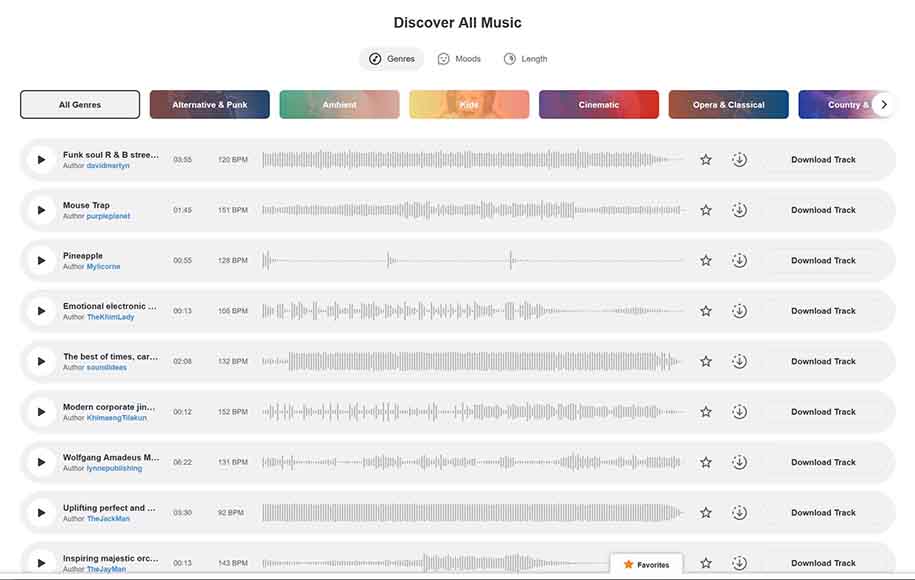Click download icon for Pineapple

click(739, 260)
